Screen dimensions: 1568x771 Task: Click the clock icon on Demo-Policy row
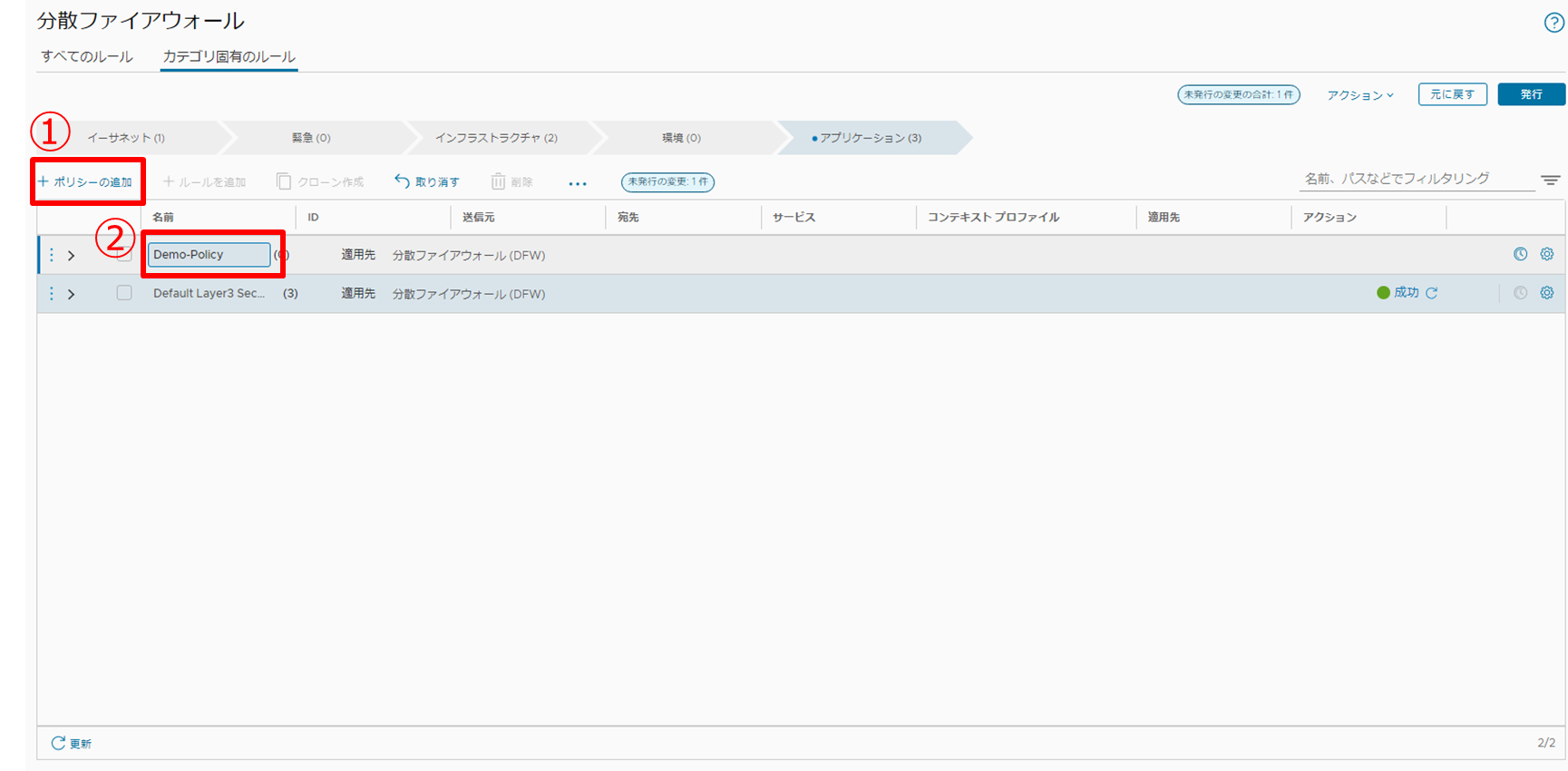[x=1520, y=255]
